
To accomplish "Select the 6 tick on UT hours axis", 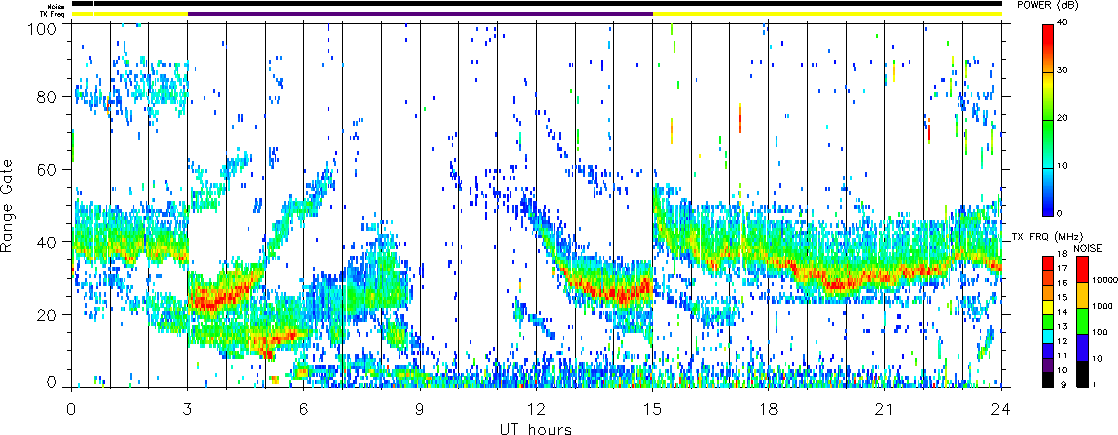I will point(304,409).
